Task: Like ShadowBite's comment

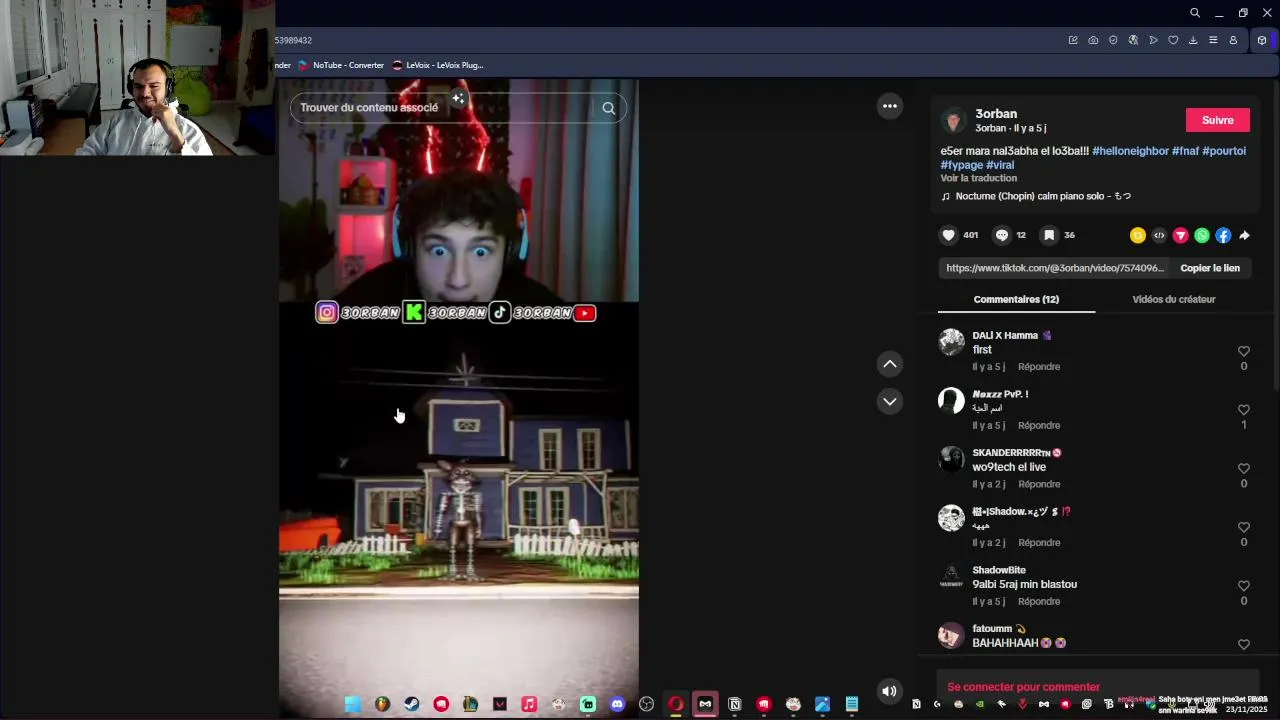Action: click(x=1244, y=586)
